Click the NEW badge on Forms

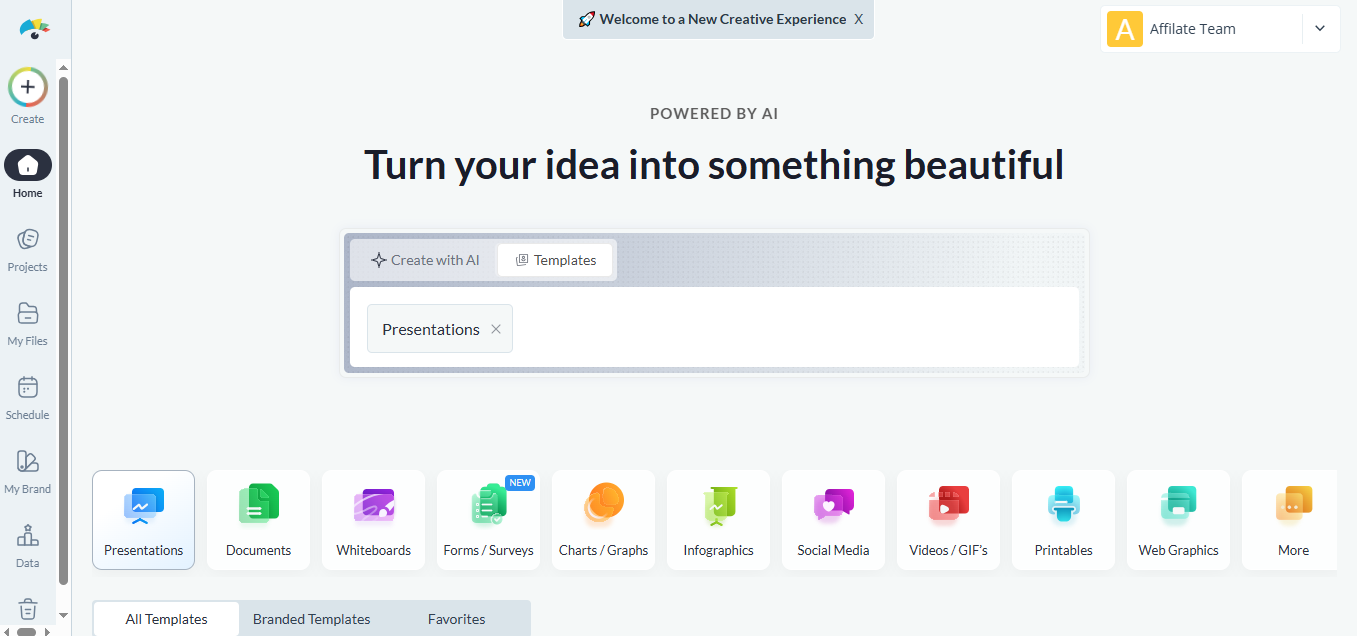tap(520, 482)
